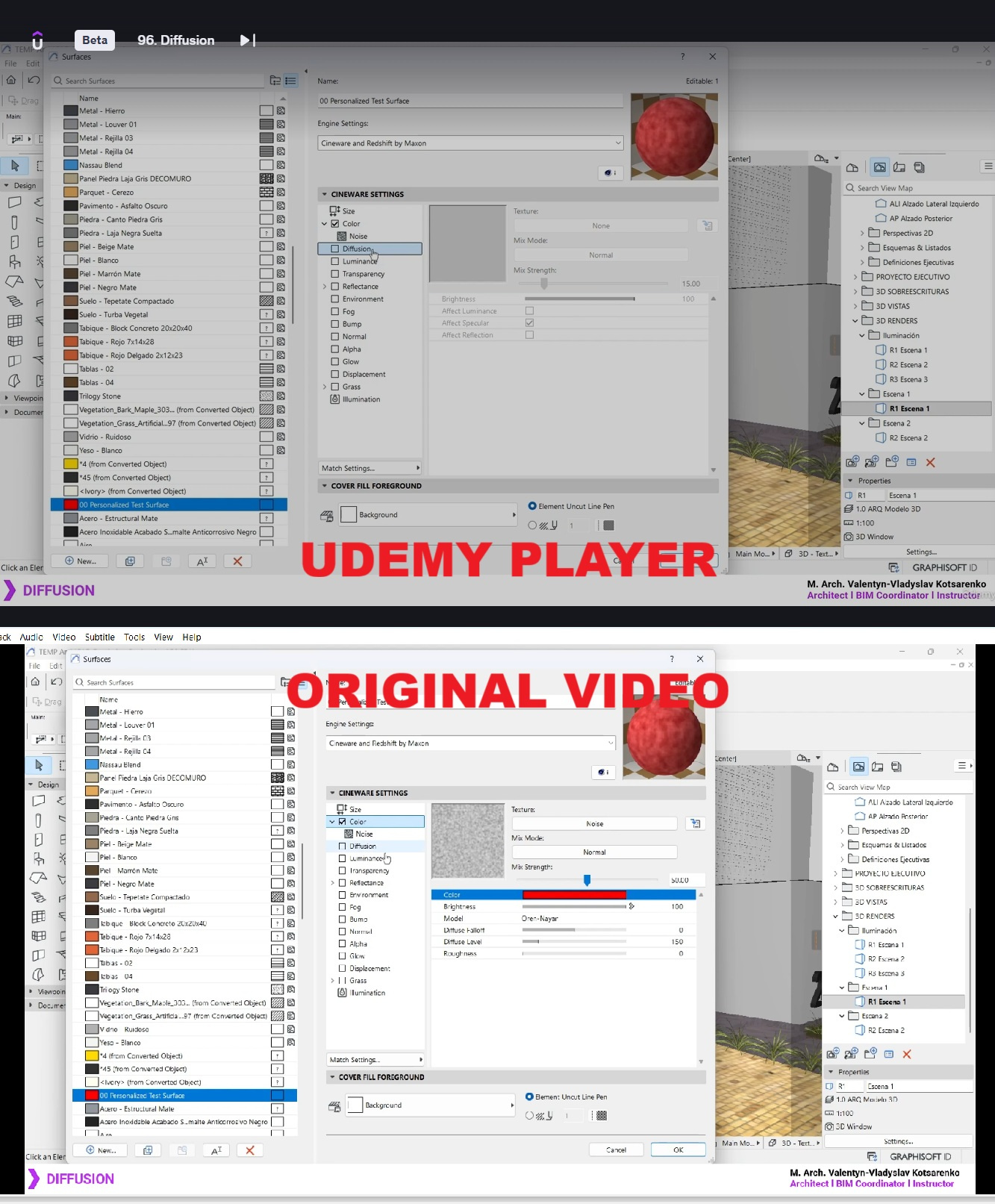Click the Noise texture button in the lower dialog

tap(594, 823)
